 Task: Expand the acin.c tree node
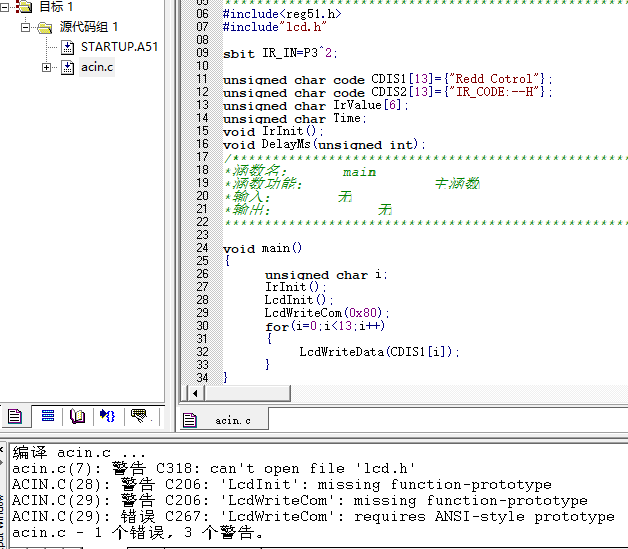[46, 67]
